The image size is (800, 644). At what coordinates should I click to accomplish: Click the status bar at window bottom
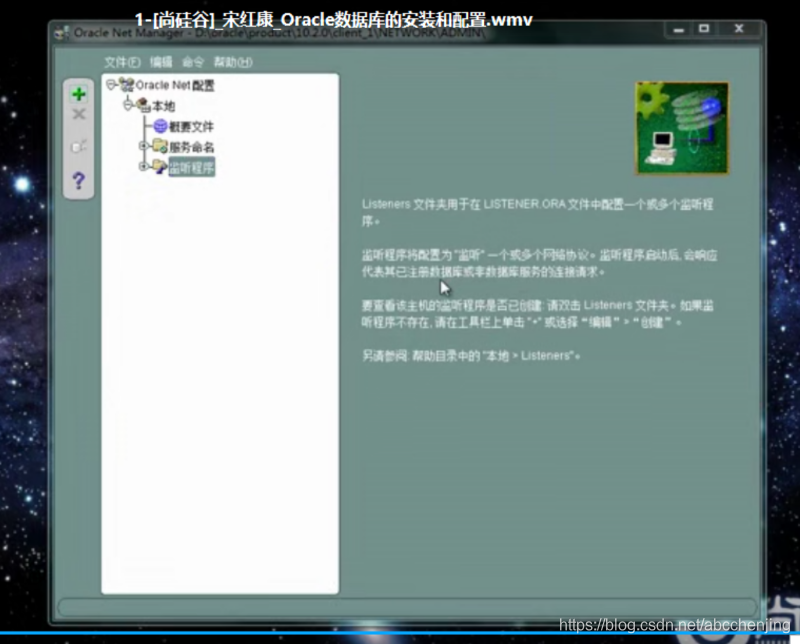(407, 607)
